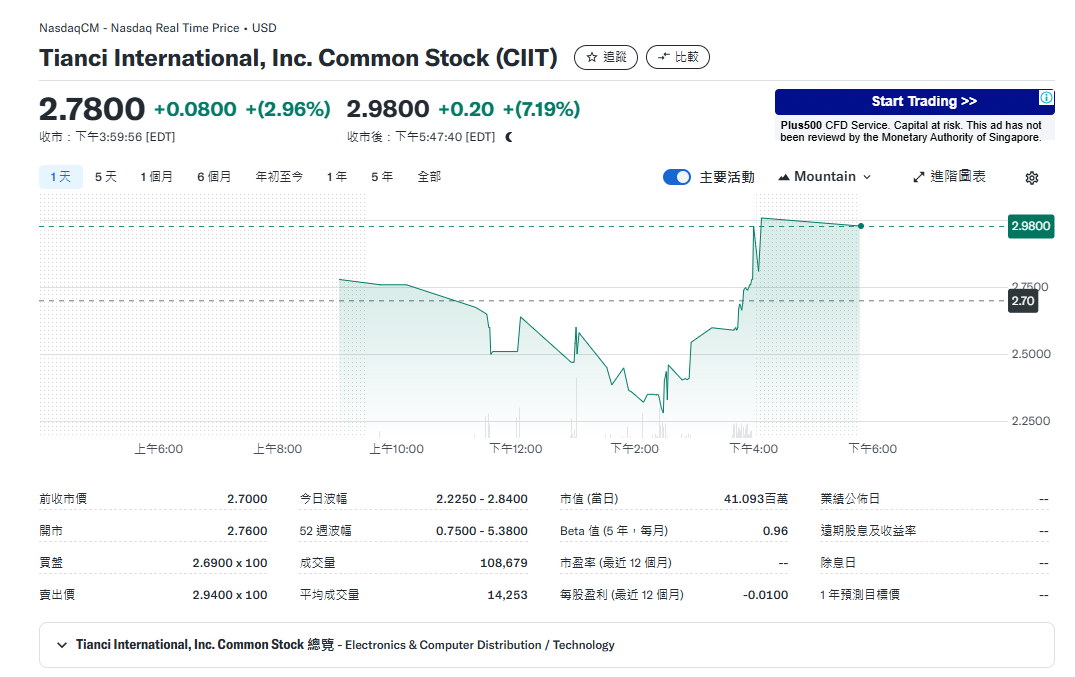The image size is (1075, 677).
Task: Click the 市值 value 41.093百萬
Action: (x=756, y=499)
